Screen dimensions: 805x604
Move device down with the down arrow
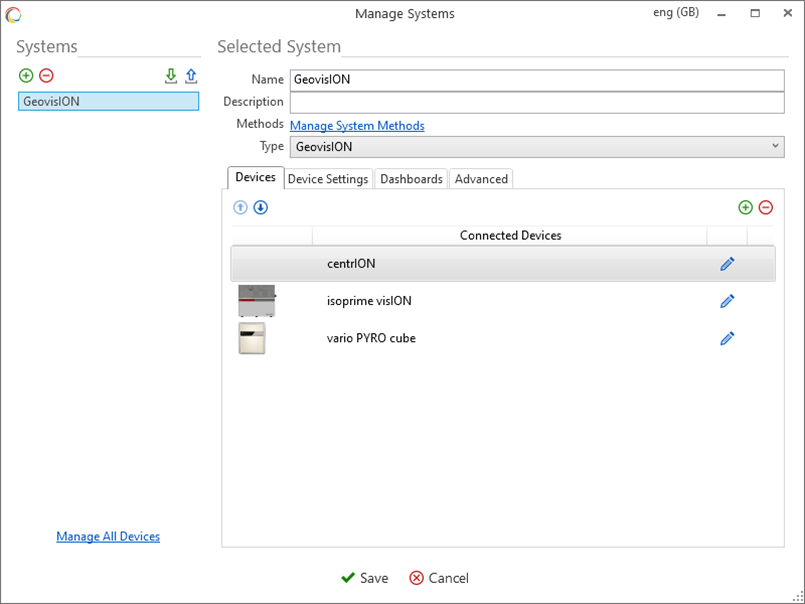260,207
